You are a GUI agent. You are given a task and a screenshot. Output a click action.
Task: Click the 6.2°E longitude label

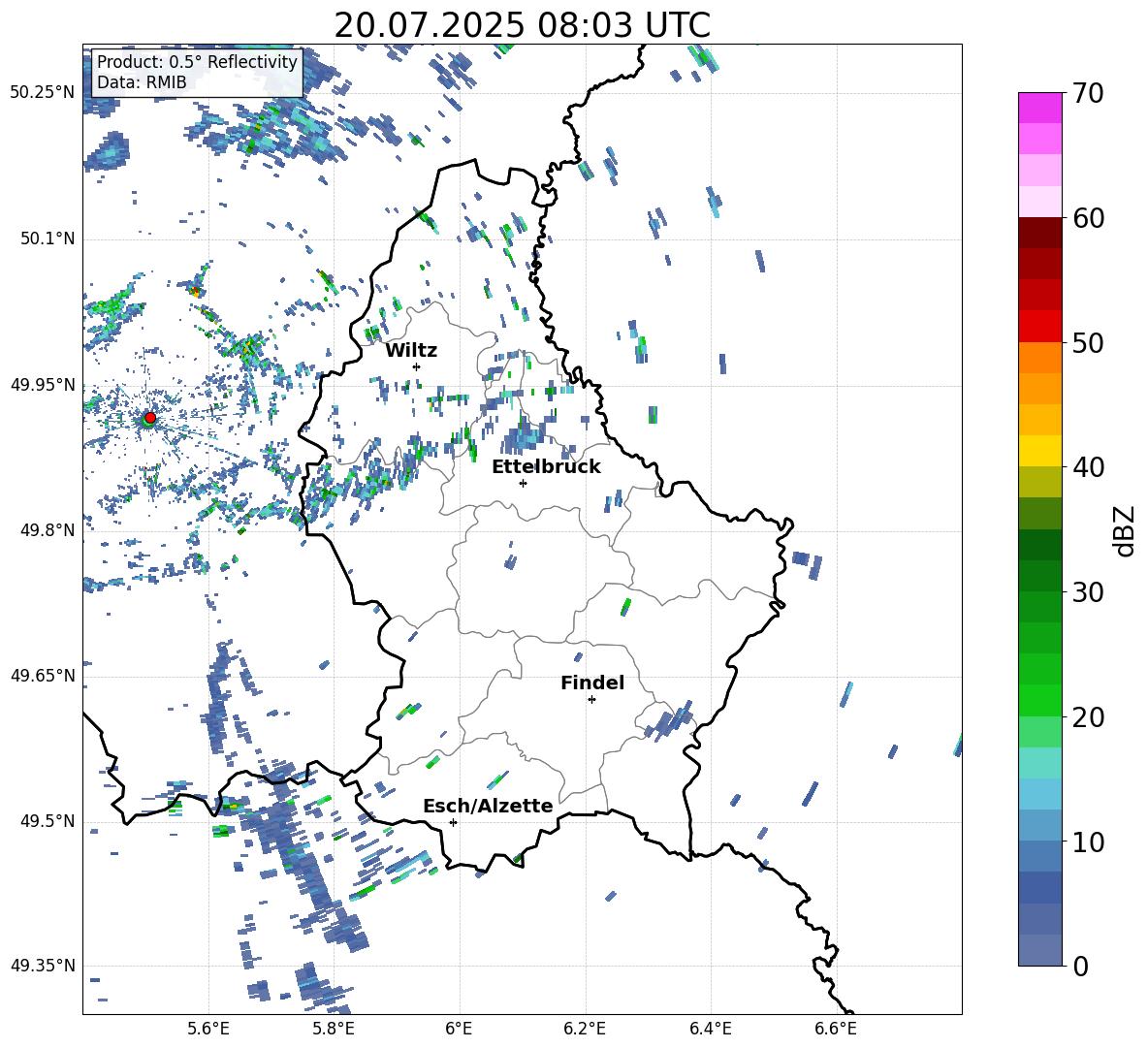tap(585, 1029)
